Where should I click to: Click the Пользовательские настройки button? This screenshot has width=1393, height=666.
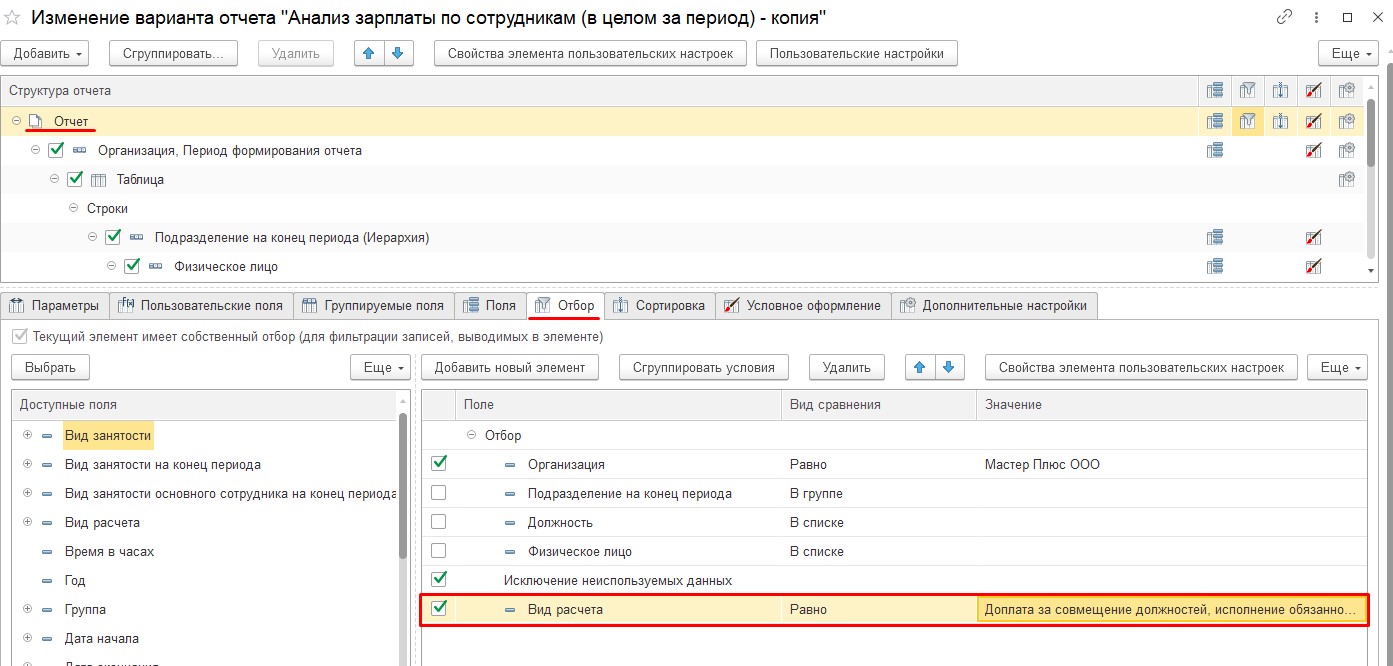(857, 53)
